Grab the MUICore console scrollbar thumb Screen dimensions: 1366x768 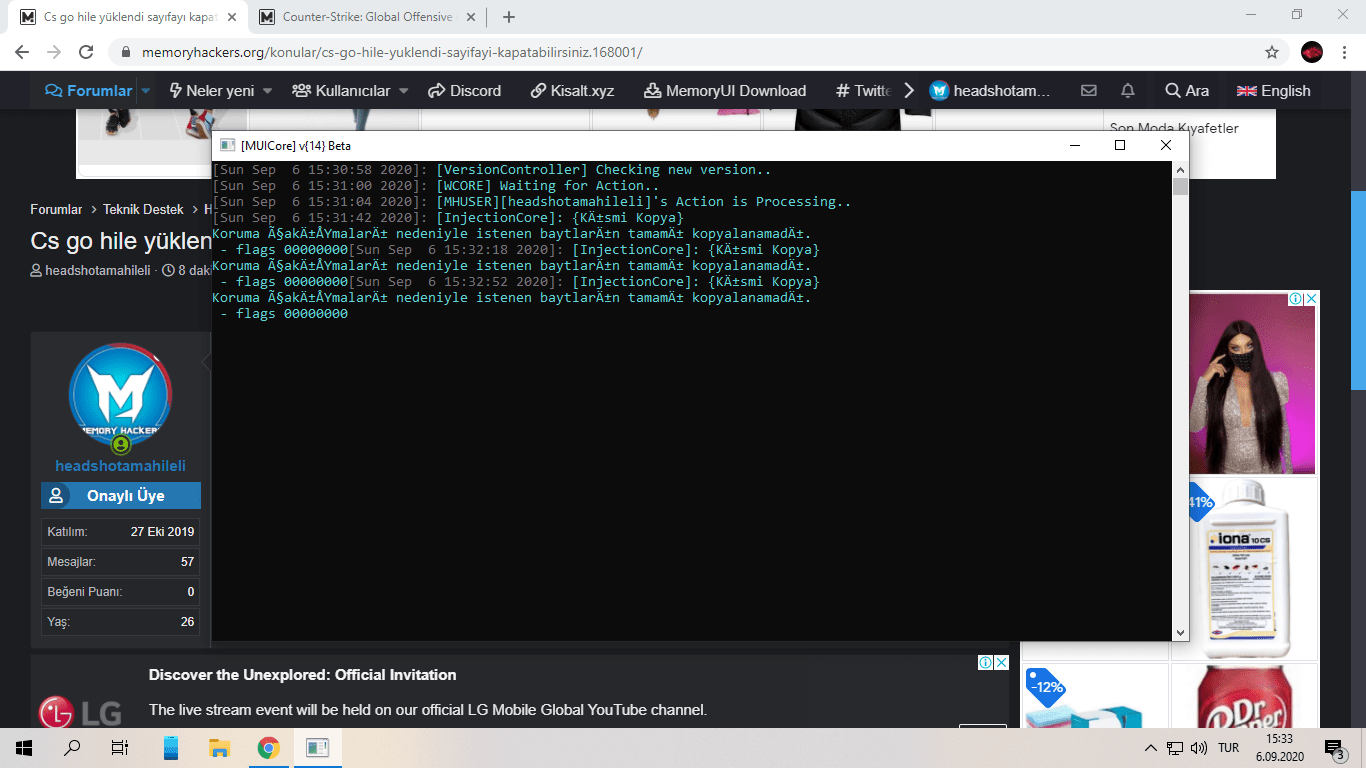point(1180,187)
